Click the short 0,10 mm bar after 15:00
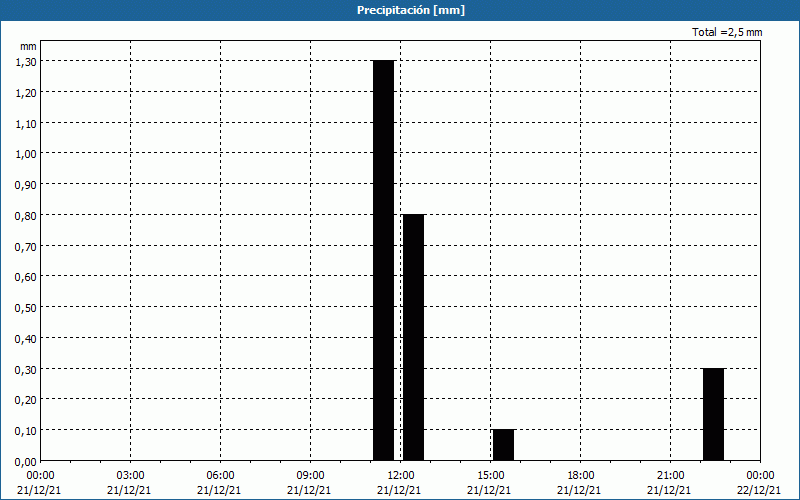Viewport: 800px width, 500px height. 504,445
